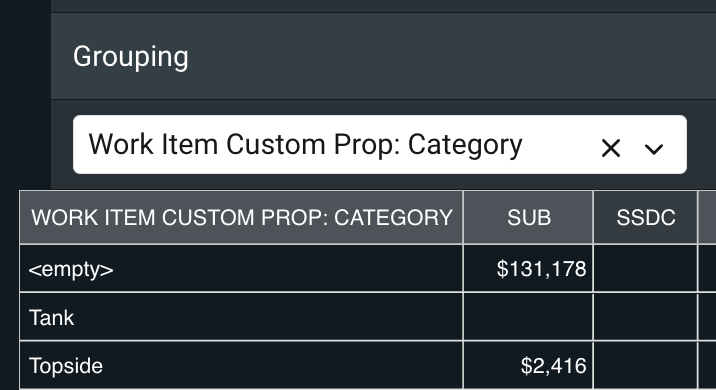The image size is (716, 390).
Task: Click the cell after SSDC in <empty> row
Action: tap(707, 269)
